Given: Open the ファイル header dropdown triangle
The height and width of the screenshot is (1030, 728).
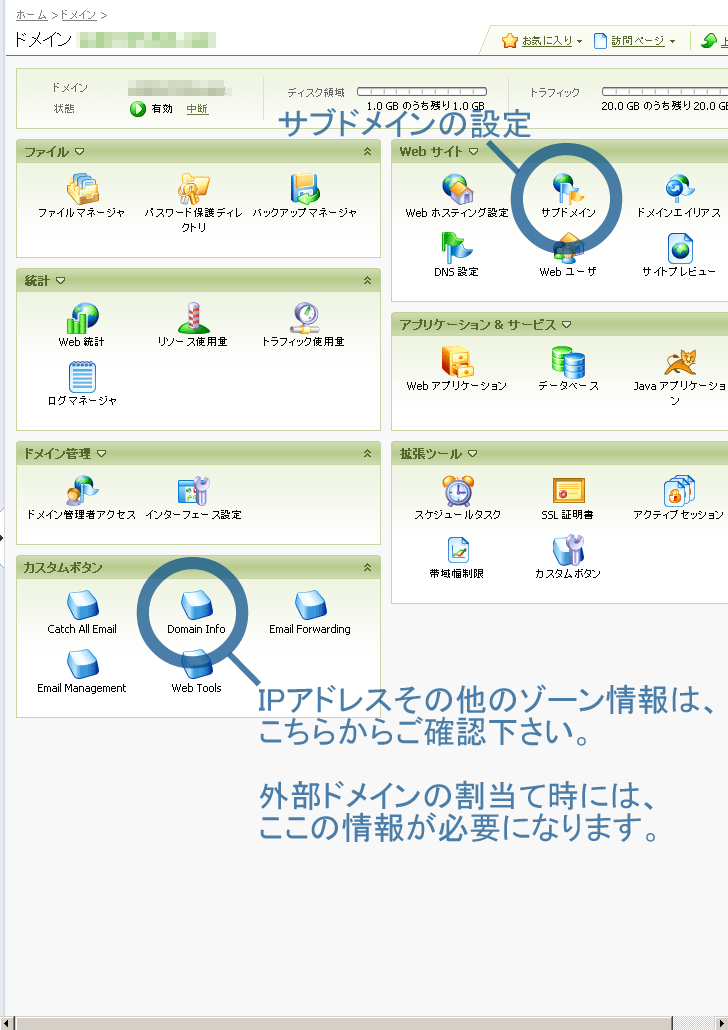Looking at the screenshot, I should [x=80, y=152].
